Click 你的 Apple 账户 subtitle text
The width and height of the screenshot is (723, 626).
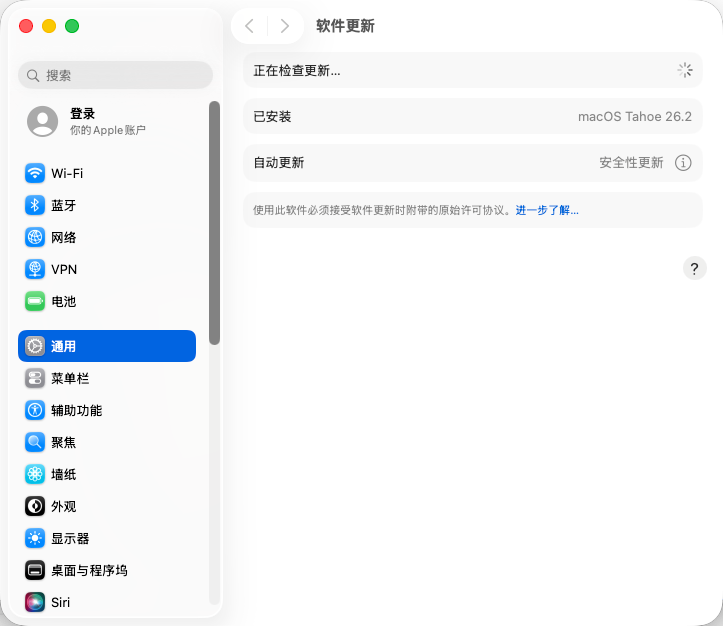pos(108,130)
